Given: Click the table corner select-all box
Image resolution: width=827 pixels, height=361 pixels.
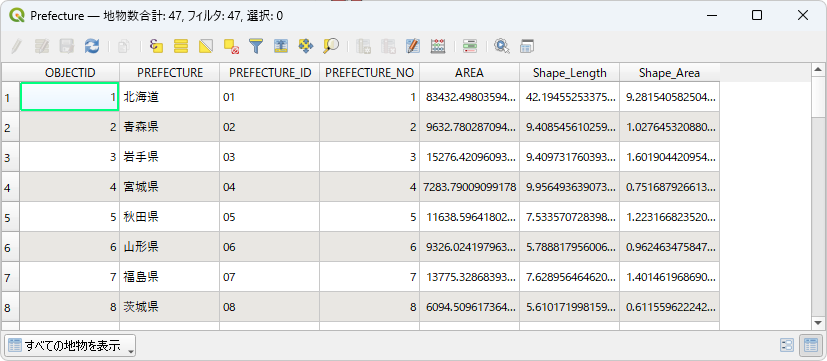Looking at the screenshot, I should point(11,73).
